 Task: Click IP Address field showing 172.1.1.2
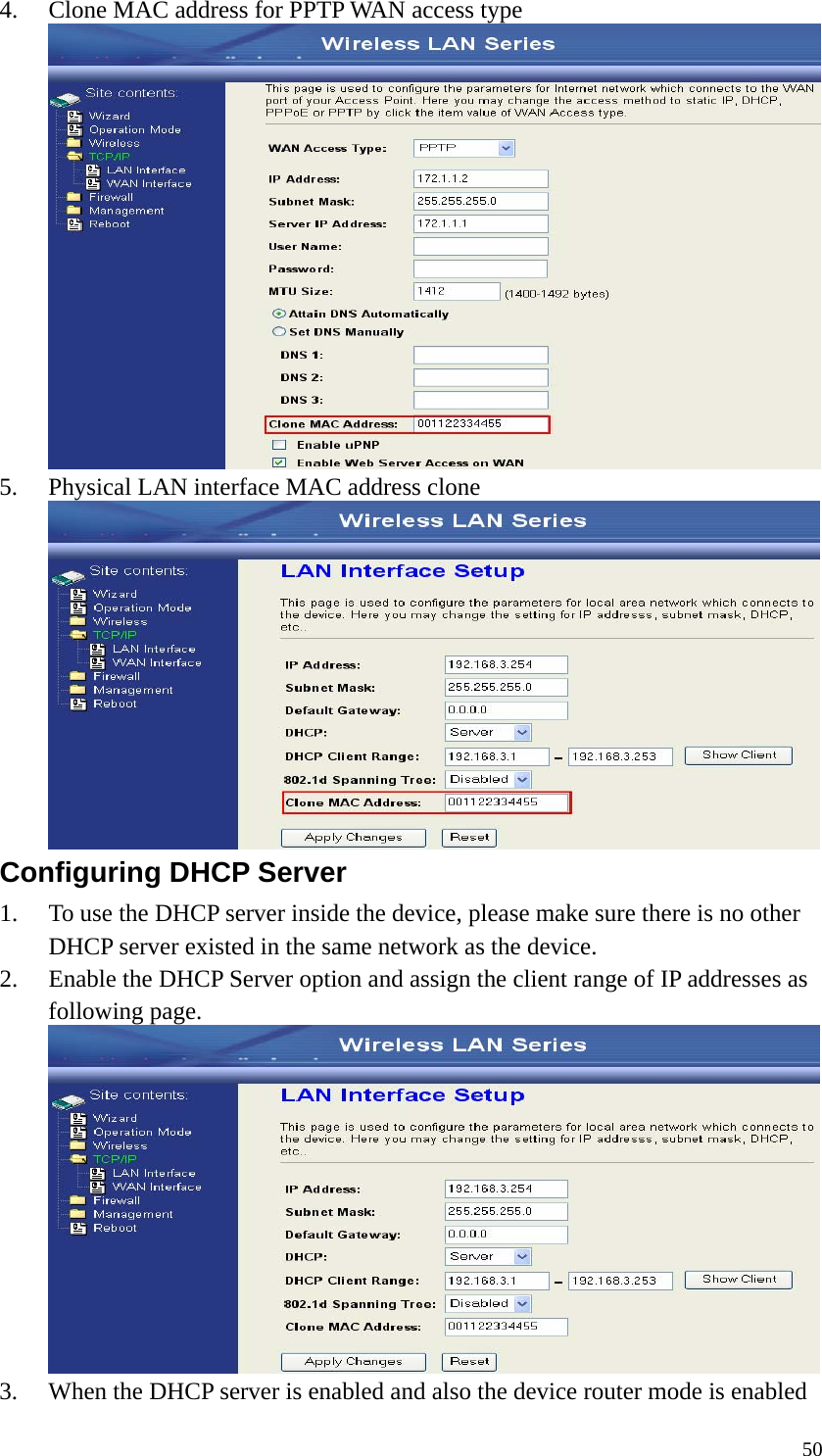481,178
